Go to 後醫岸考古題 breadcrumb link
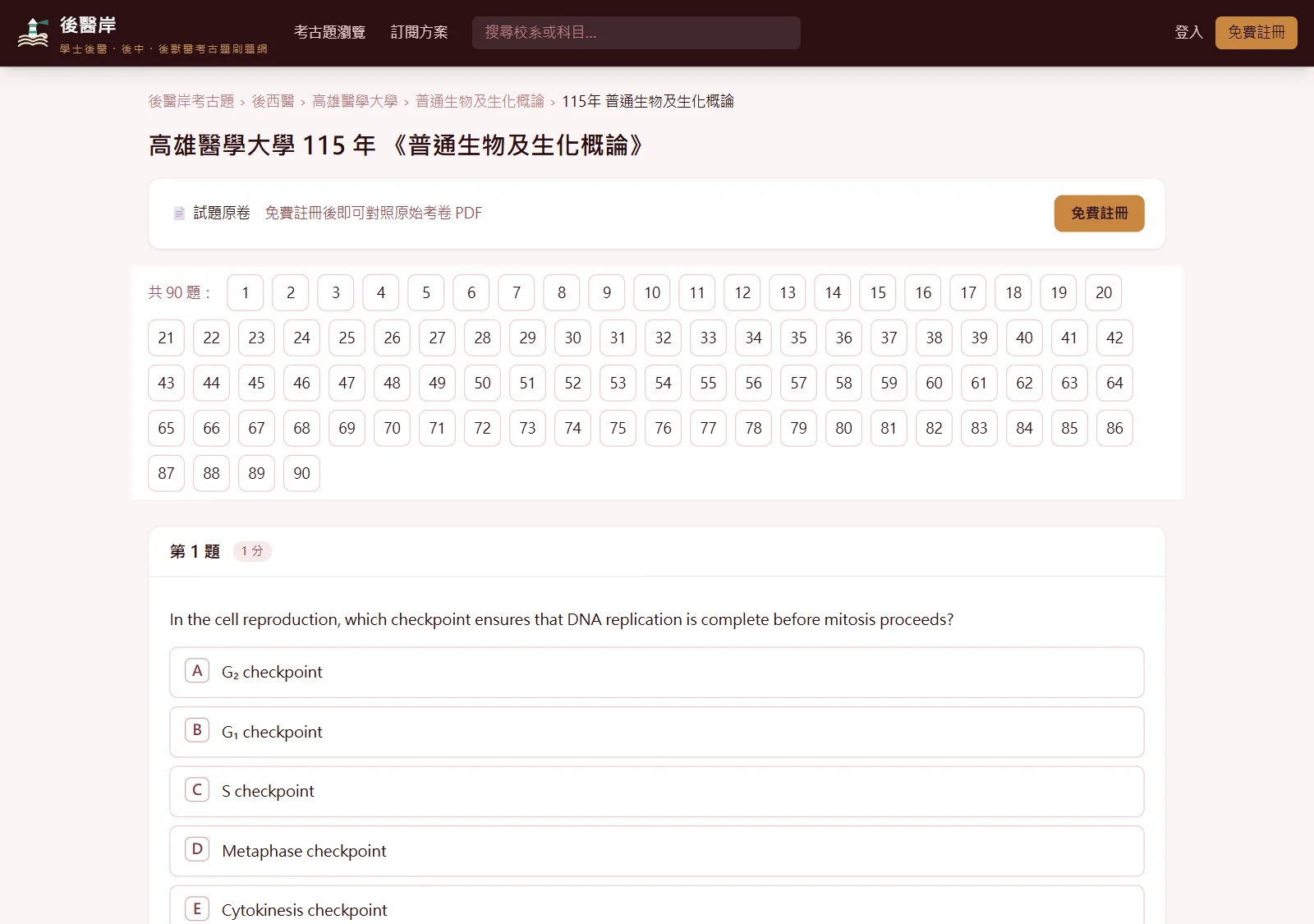 (191, 101)
